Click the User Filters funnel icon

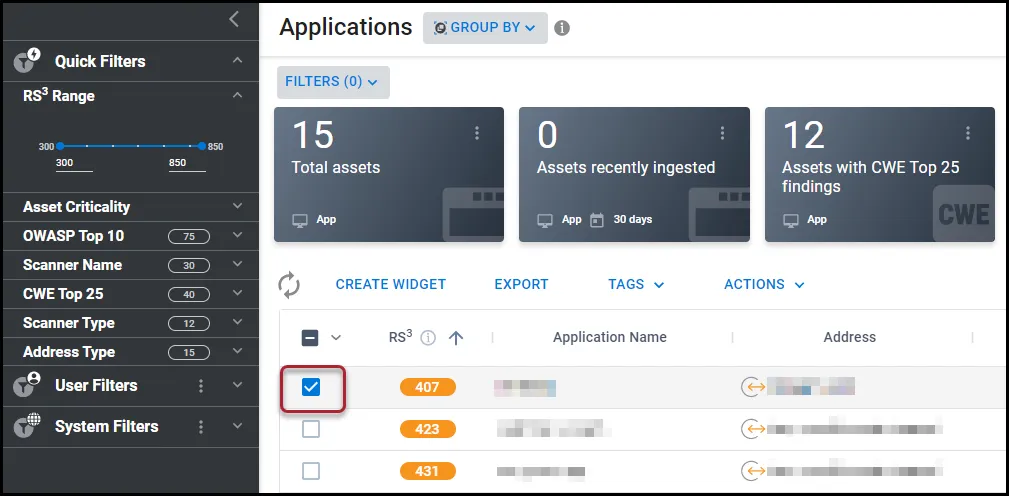tap(27, 385)
